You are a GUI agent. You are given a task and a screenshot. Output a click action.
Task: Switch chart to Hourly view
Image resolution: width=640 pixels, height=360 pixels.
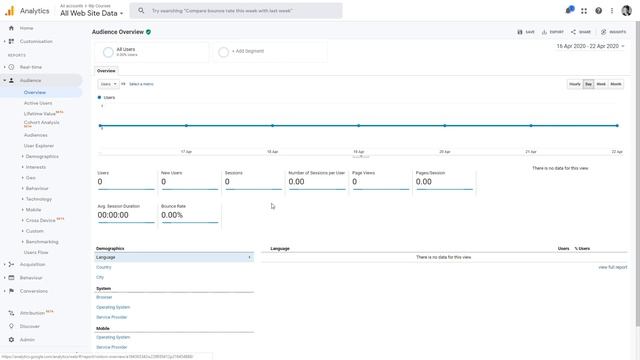coord(575,84)
